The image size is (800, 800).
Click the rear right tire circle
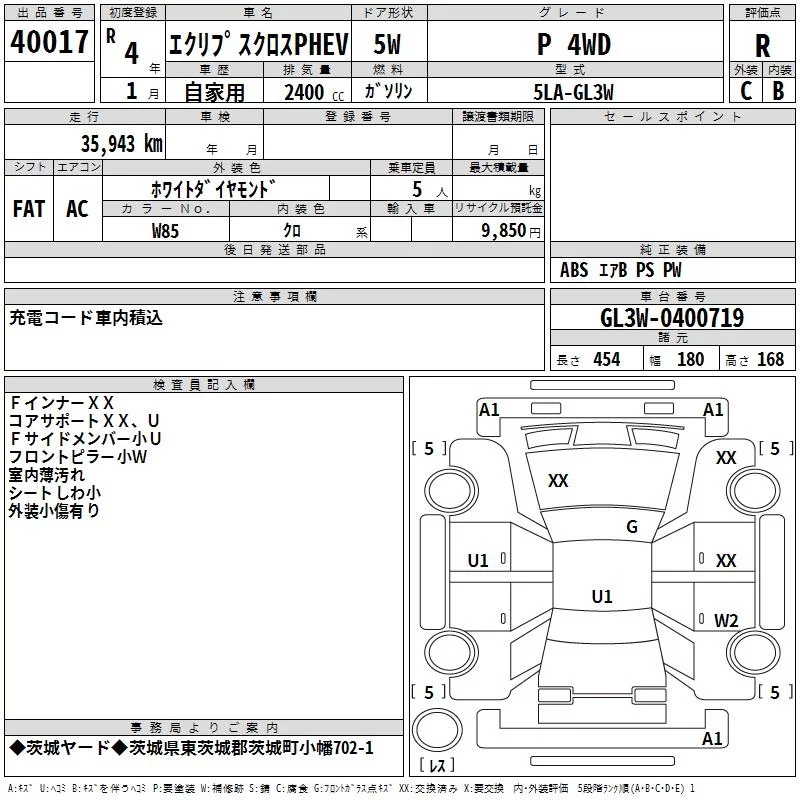[x=753, y=652]
